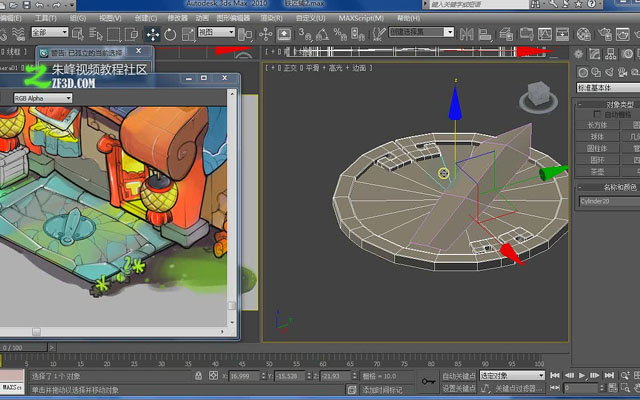The image size is (640, 400).
Task: Create a 圆环 torus primitive
Action: click(597, 160)
